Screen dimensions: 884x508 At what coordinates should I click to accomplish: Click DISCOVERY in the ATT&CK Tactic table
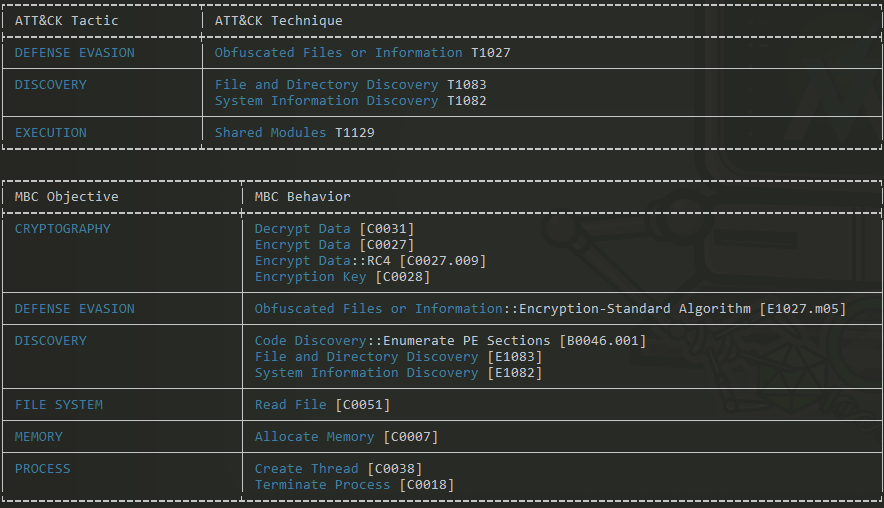pyautogui.click(x=51, y=85)
